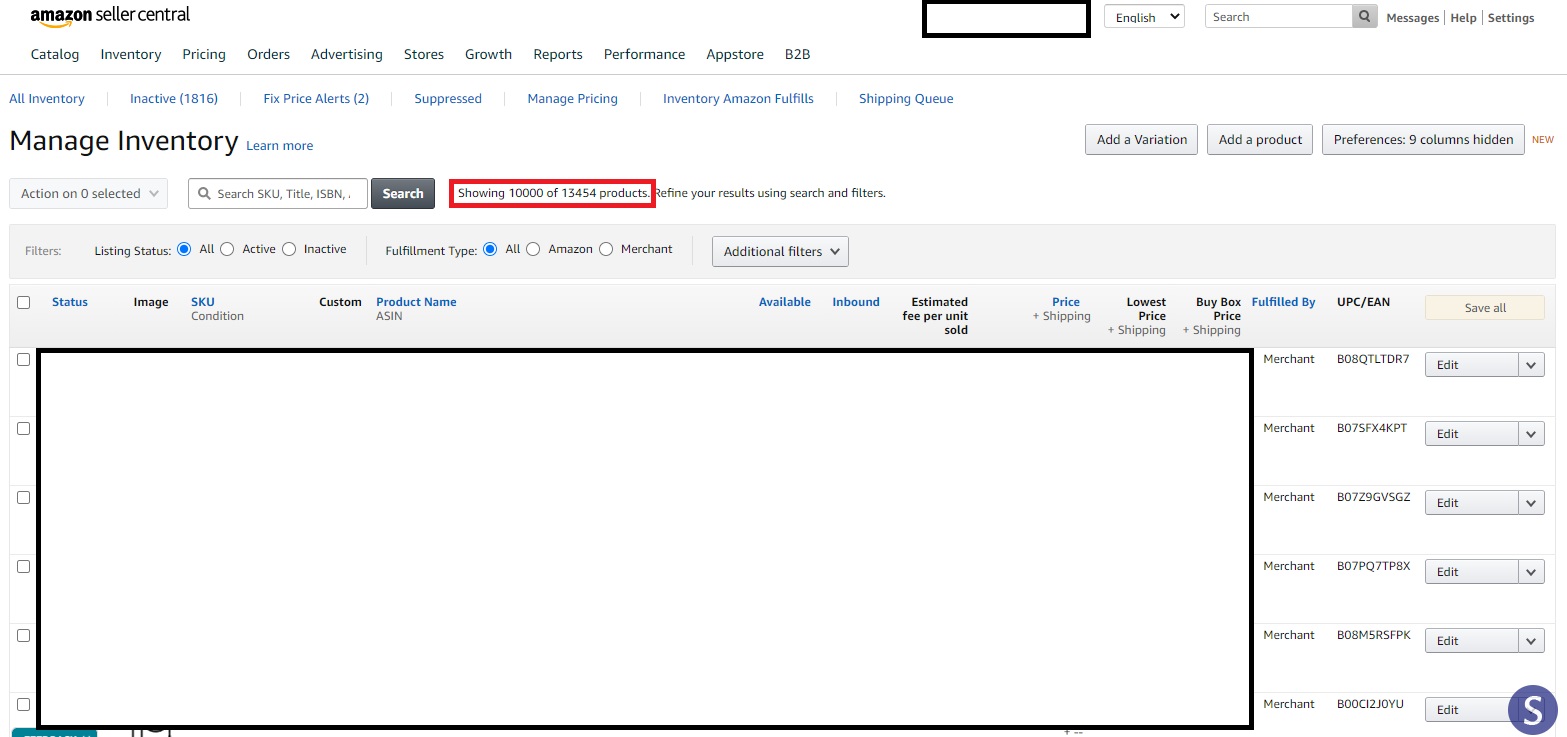Open the Manage Pricing tab
Screen dimensions: 1567x737
coord(573,99)
